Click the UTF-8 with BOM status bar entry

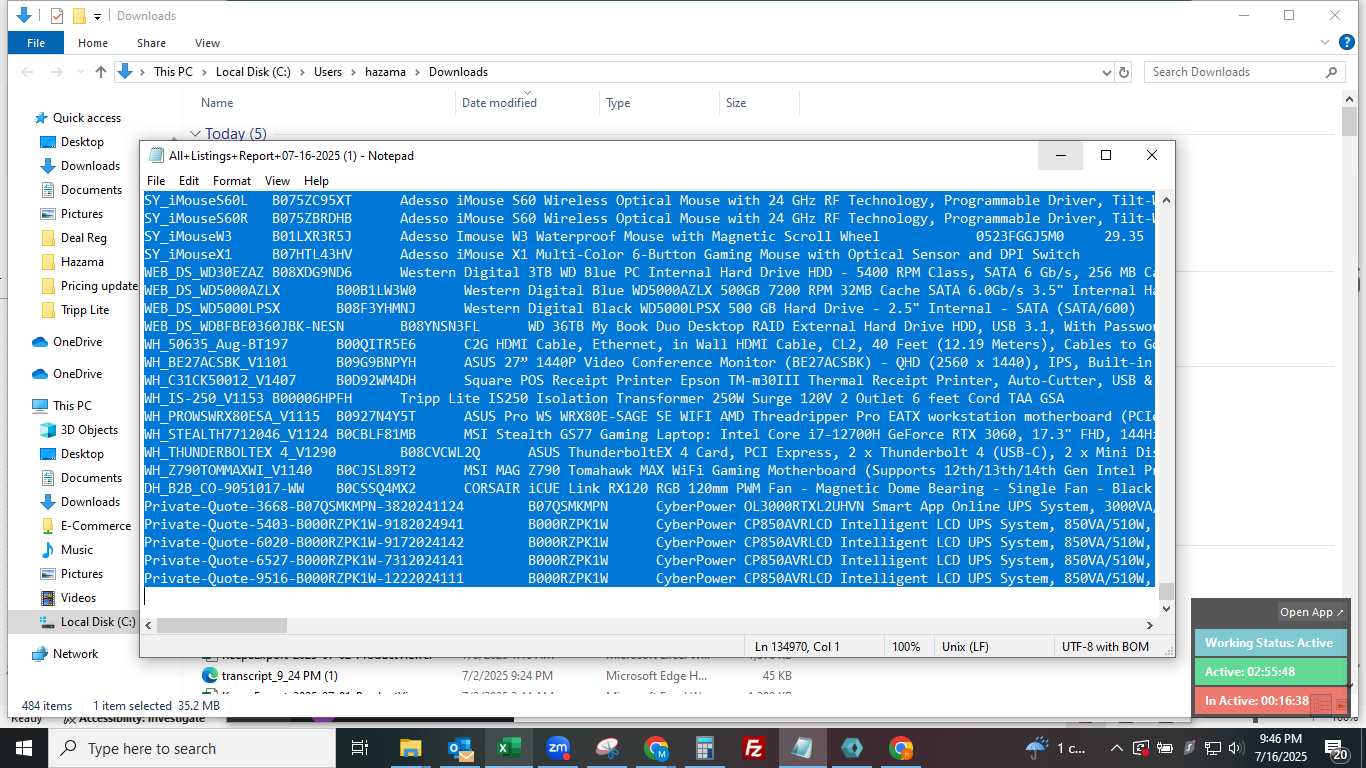point(1105,647)
